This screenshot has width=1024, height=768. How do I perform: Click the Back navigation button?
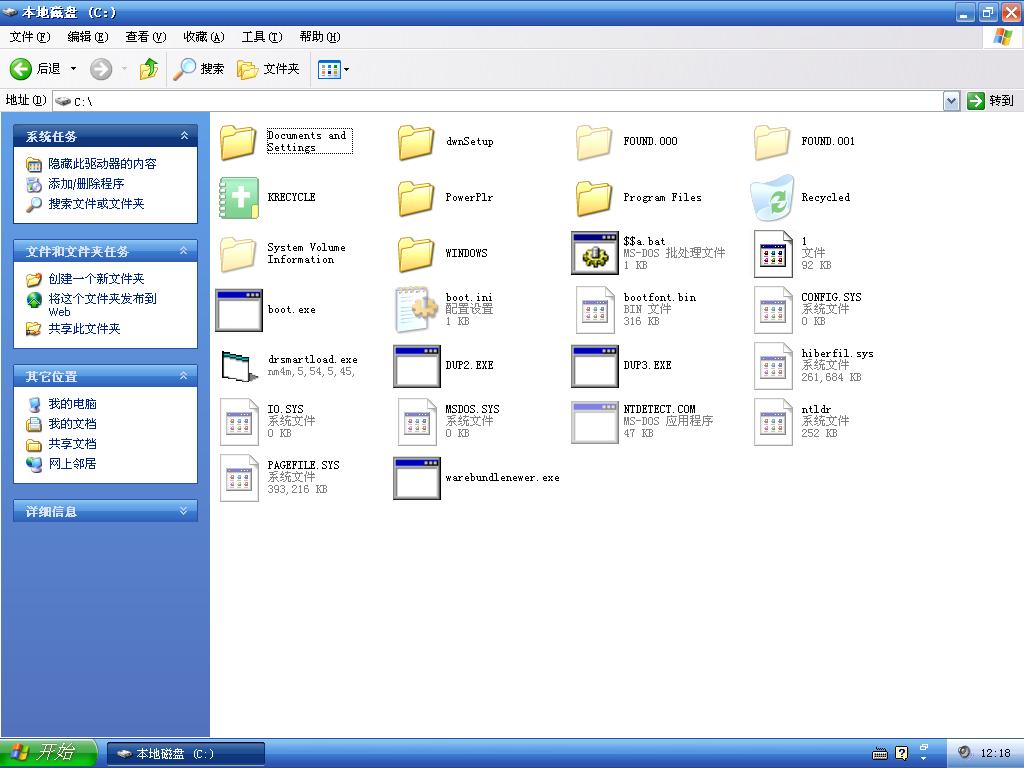(36, 69)
